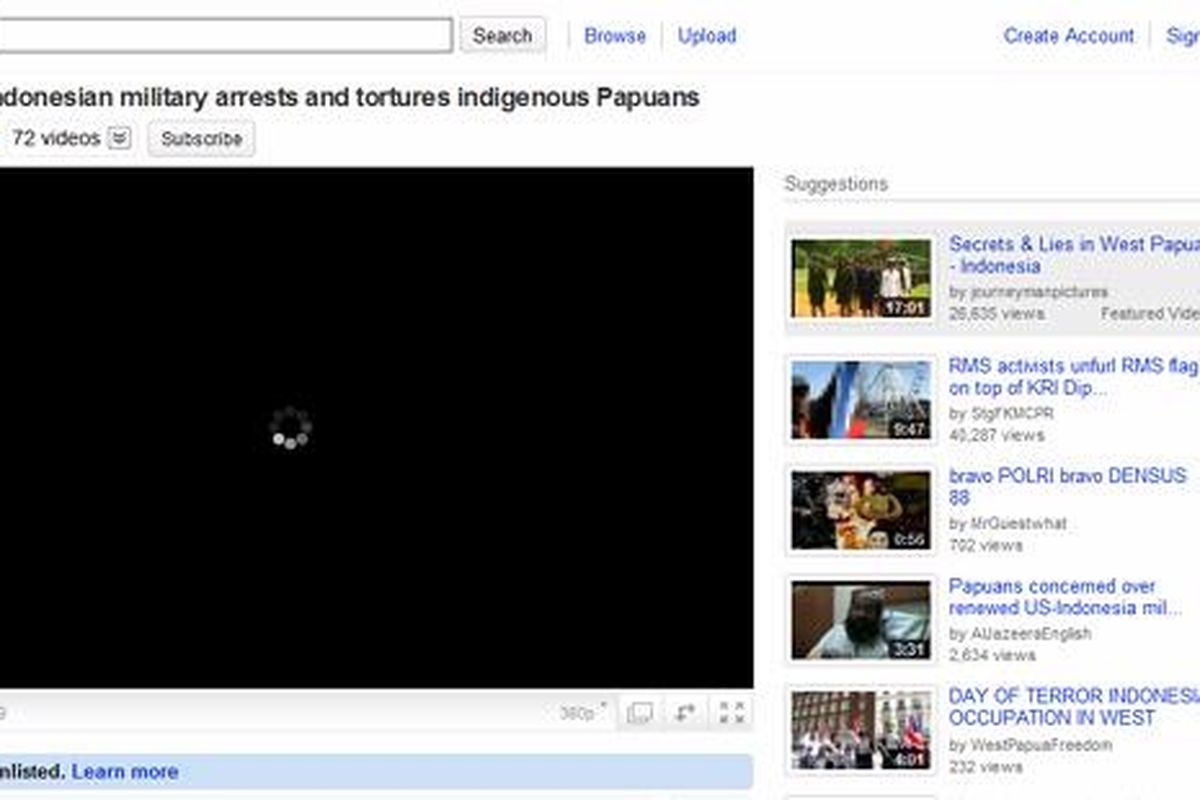Click the Search button
This screenshot has height=800, width=1200.
point(502,35)
